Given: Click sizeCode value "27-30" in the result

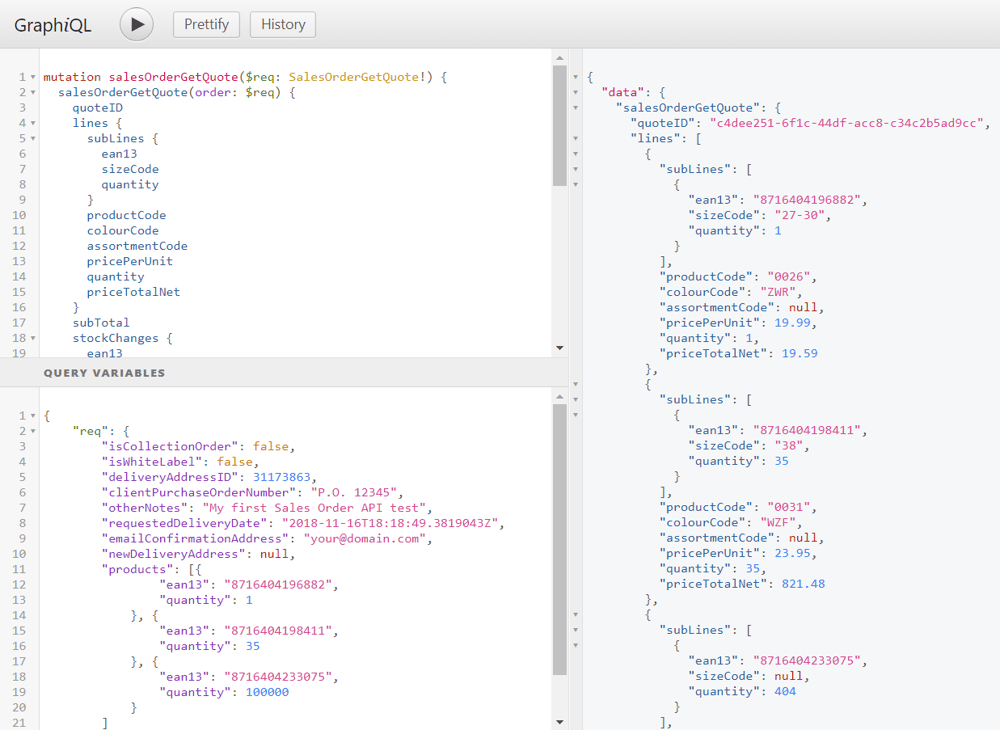Looking at the screenshot, I should coord(800,215).
